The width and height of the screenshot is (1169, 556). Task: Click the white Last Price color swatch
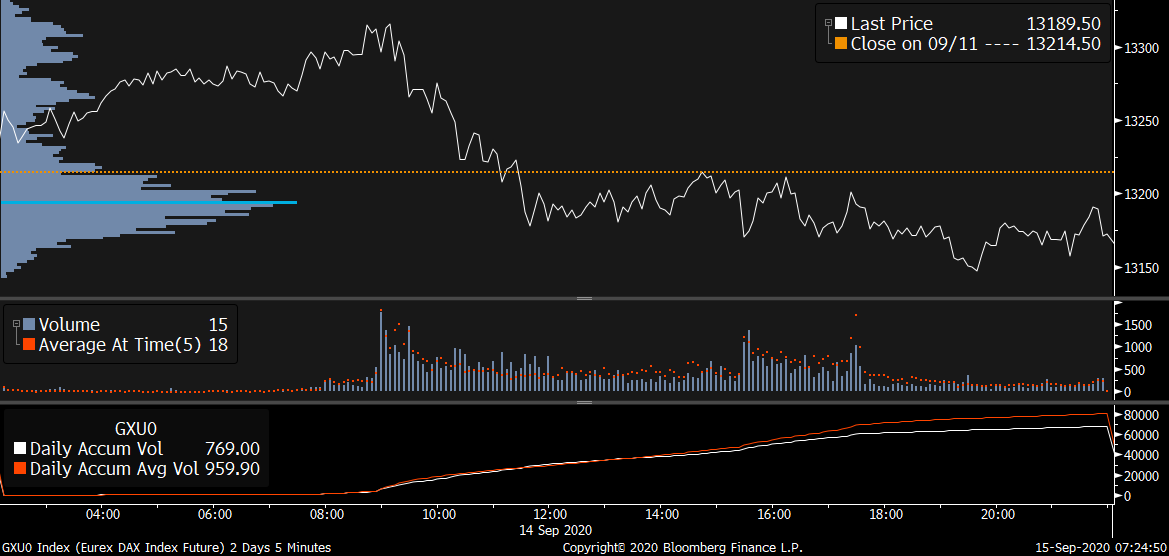coord(840,25)
